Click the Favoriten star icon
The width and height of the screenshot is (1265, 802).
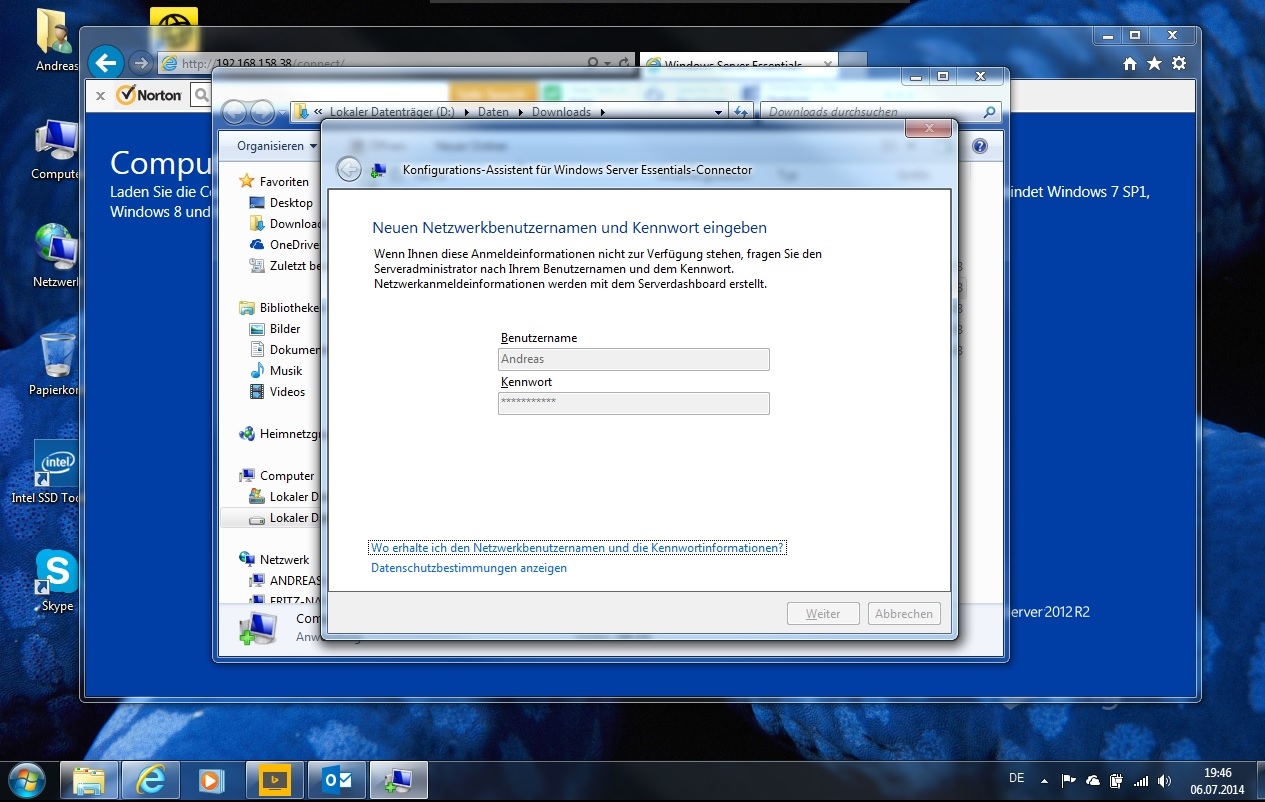[x=246, y=181]
